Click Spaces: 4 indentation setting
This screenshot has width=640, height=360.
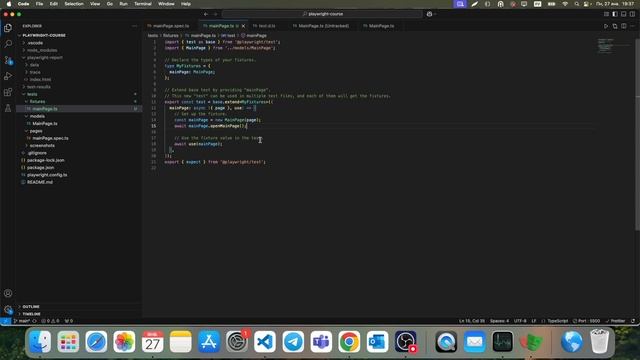(499, 321)
